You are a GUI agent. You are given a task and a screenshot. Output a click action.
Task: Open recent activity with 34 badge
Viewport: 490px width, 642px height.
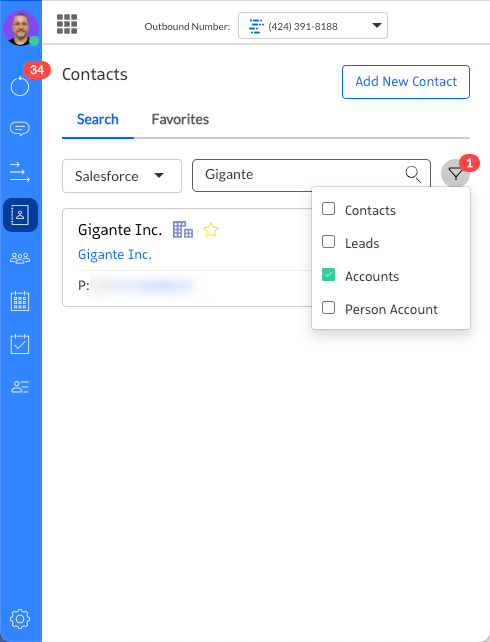[20, 86]
